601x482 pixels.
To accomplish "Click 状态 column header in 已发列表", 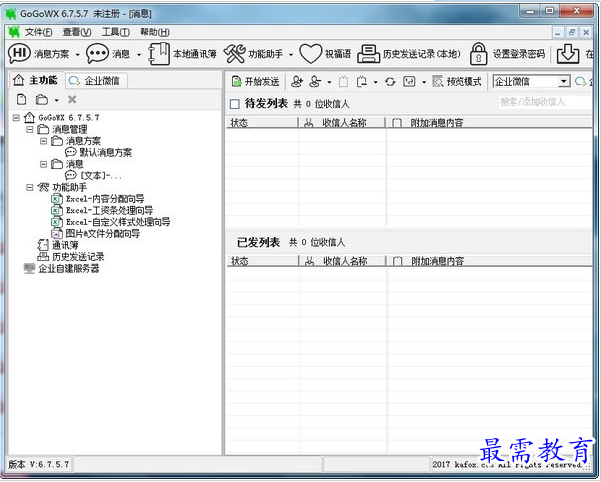I will 263,261.
